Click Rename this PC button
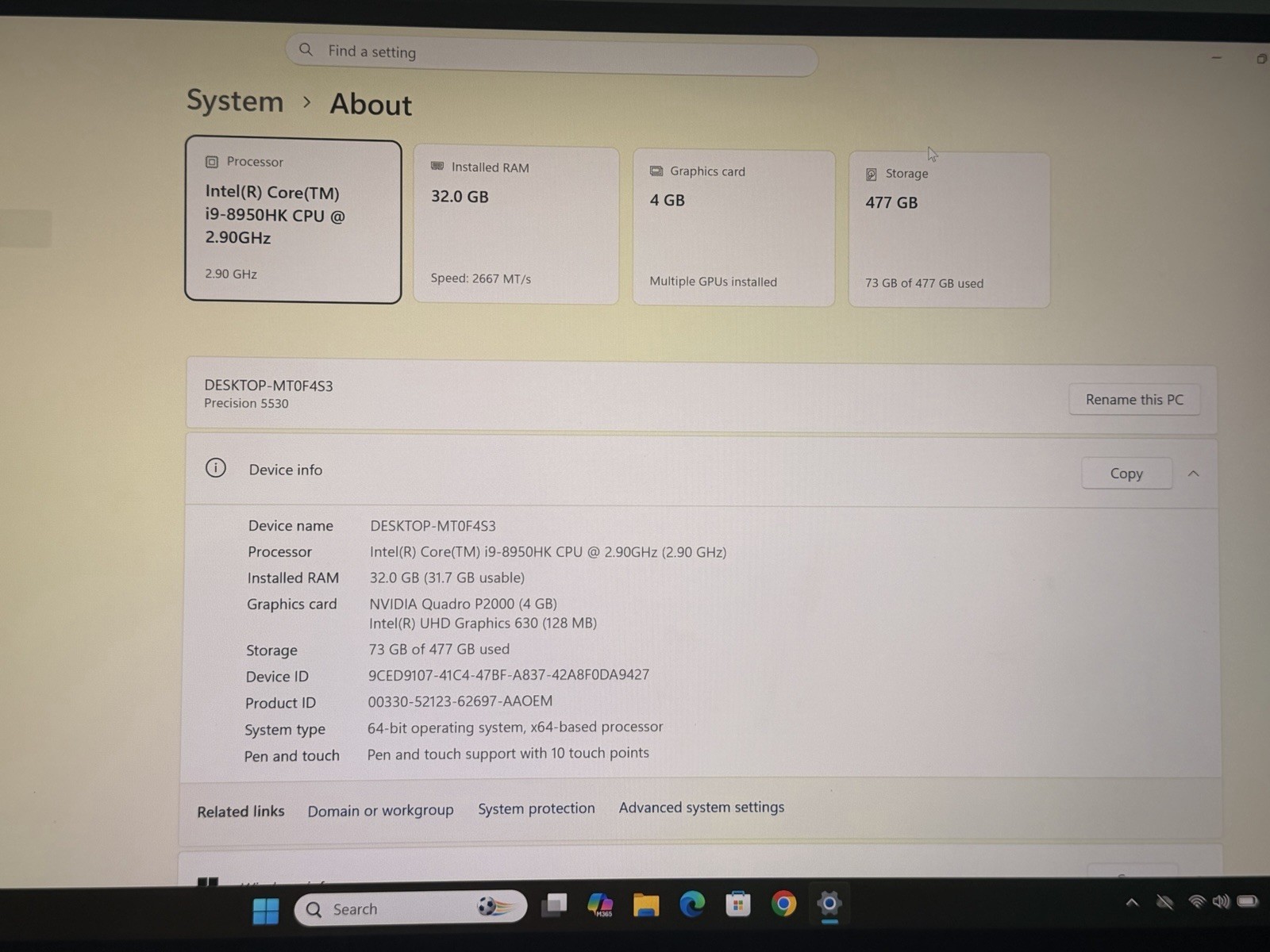 coord(1134,400)
